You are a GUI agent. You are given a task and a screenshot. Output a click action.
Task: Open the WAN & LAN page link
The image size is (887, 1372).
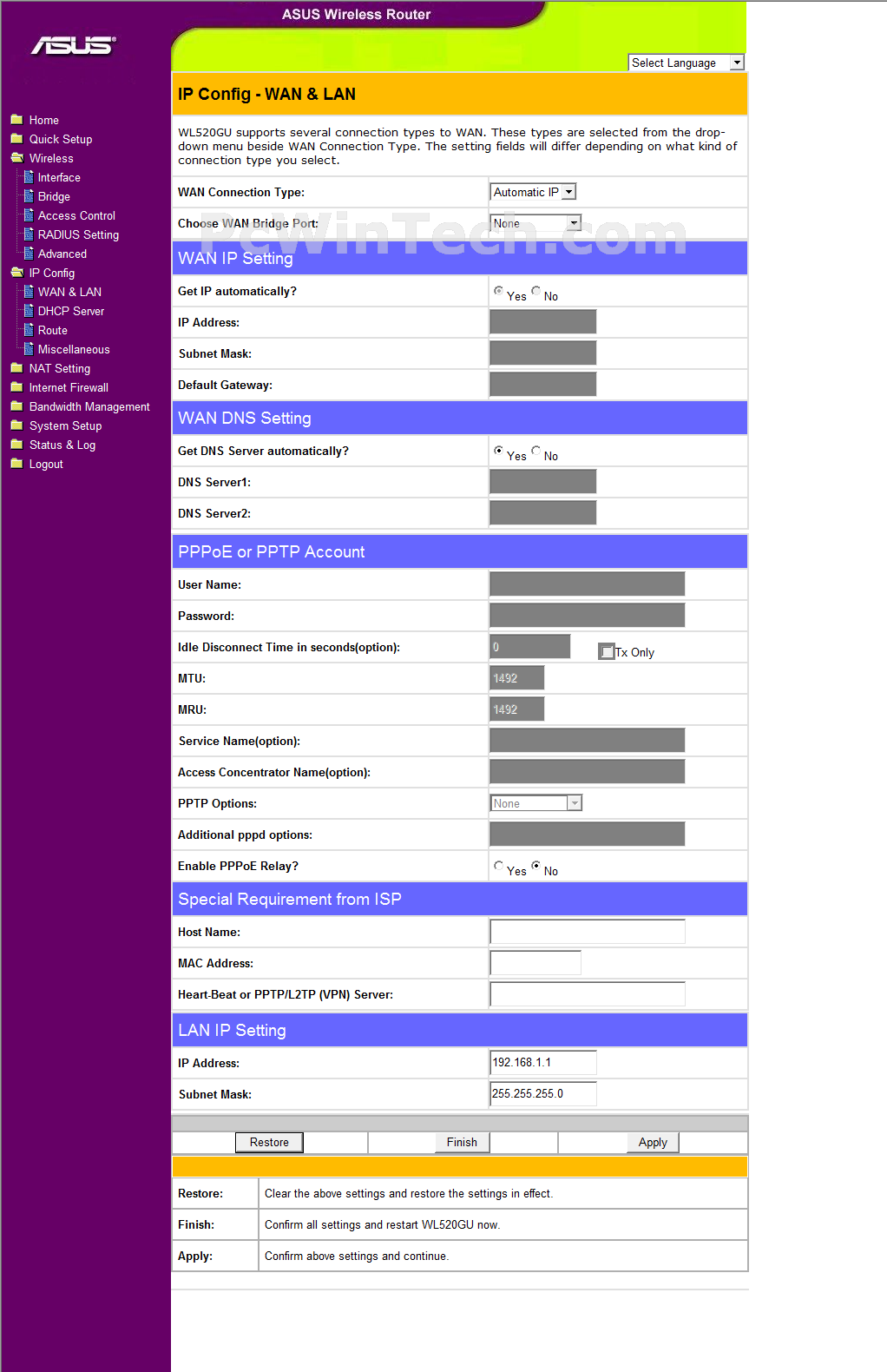[x=69, y=292]
